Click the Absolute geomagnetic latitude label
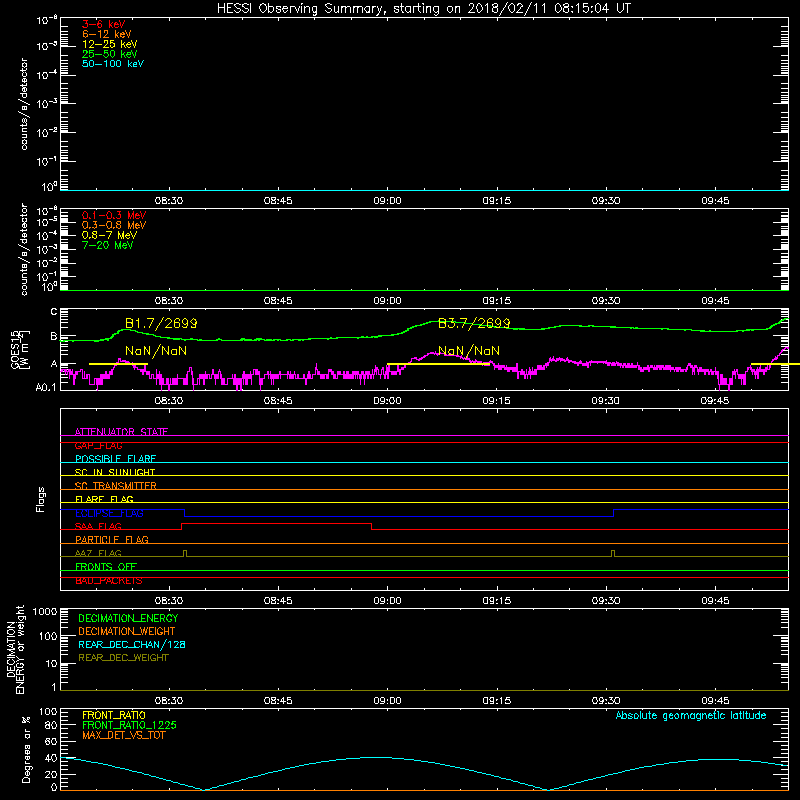The width and height of the screenshot is (800, 800). pyautogui.click(x=691, y=715)
